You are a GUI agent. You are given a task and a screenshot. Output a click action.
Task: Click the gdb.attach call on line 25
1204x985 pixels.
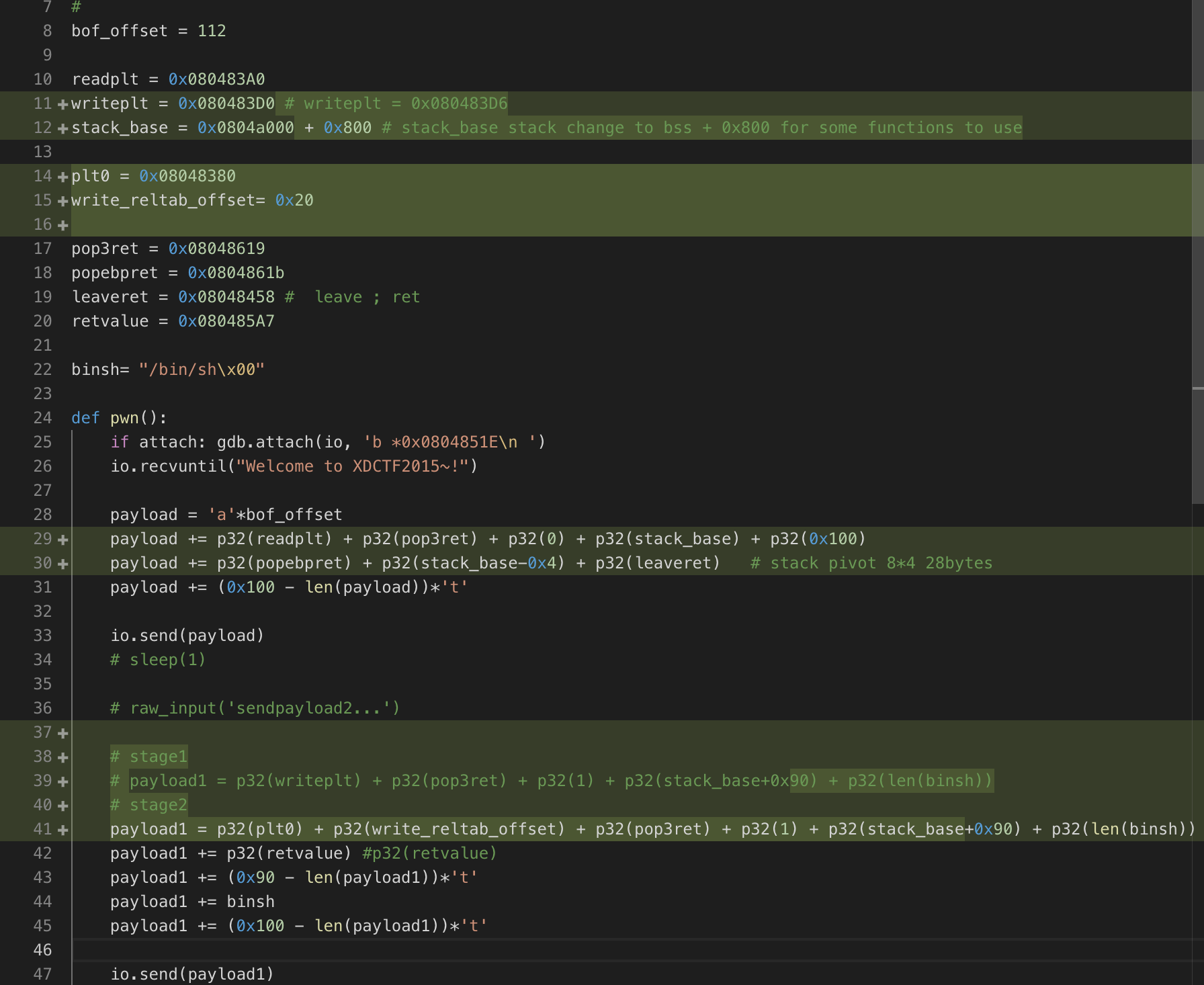[381, 442]
